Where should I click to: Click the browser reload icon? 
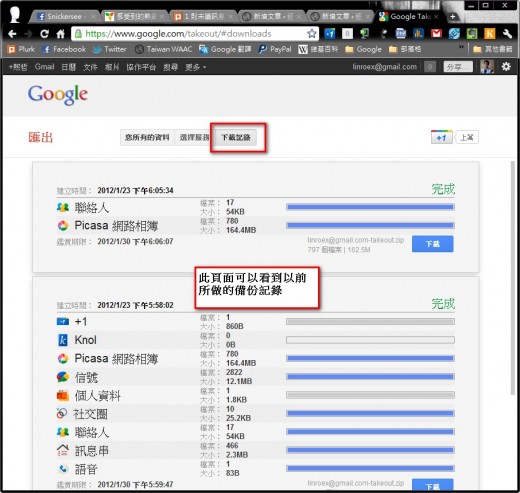point(44,34)
